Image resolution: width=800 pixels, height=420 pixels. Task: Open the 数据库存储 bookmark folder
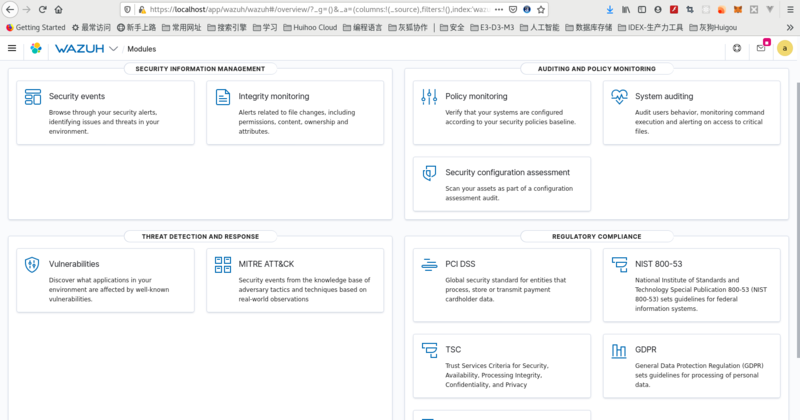coord(589,28)
